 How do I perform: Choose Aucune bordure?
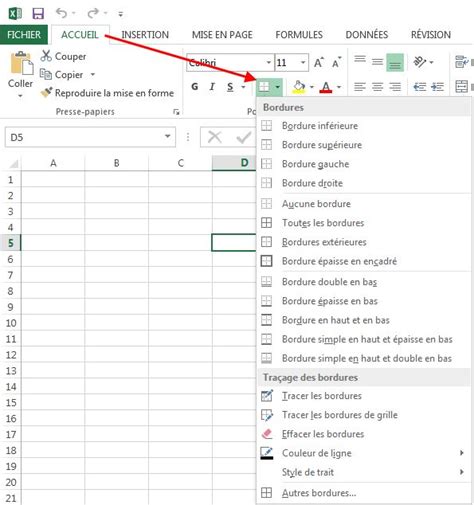point(363,204)
